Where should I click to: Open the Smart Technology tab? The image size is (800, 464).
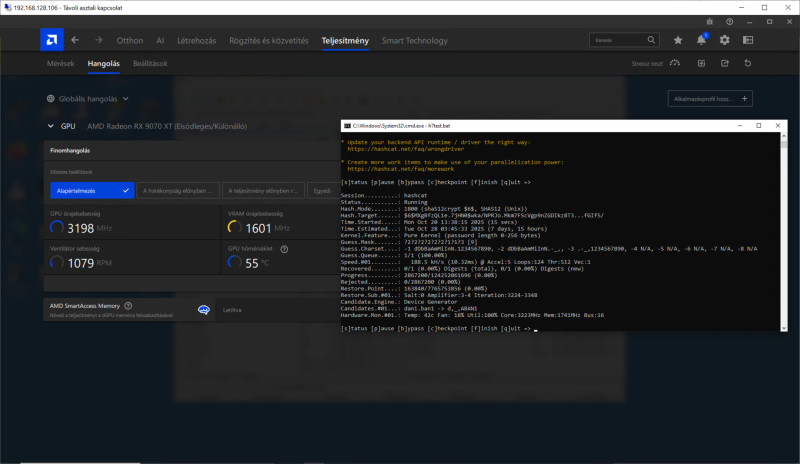[x=414, y=40]
